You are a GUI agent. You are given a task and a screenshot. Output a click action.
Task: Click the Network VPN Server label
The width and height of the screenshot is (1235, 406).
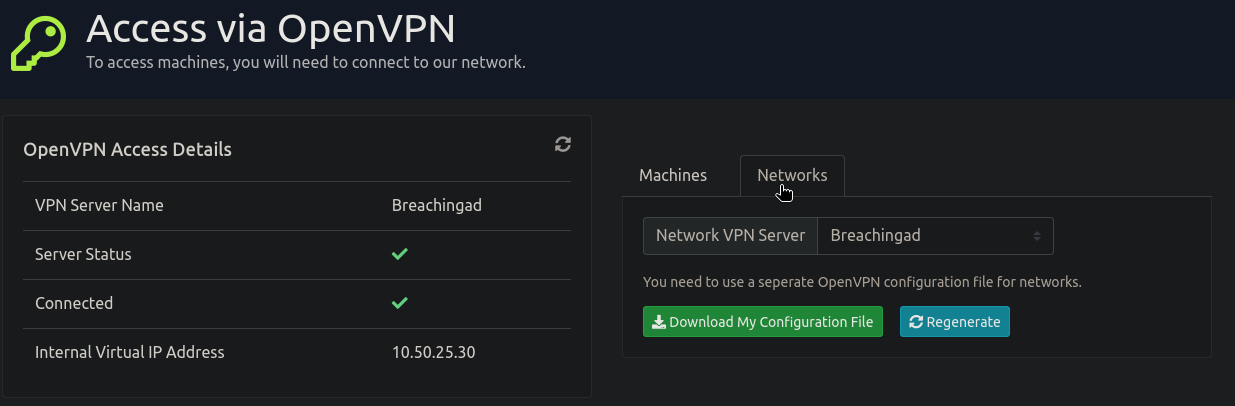click(730, 236)
